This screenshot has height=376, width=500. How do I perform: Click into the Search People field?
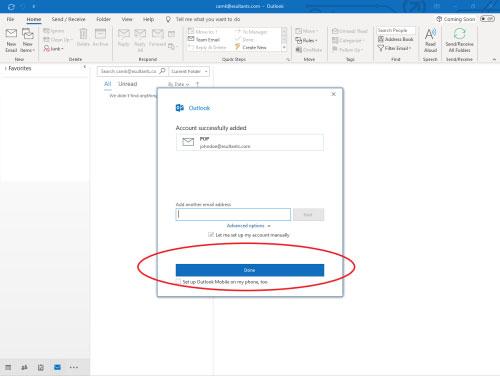click(x=396, y=30)
